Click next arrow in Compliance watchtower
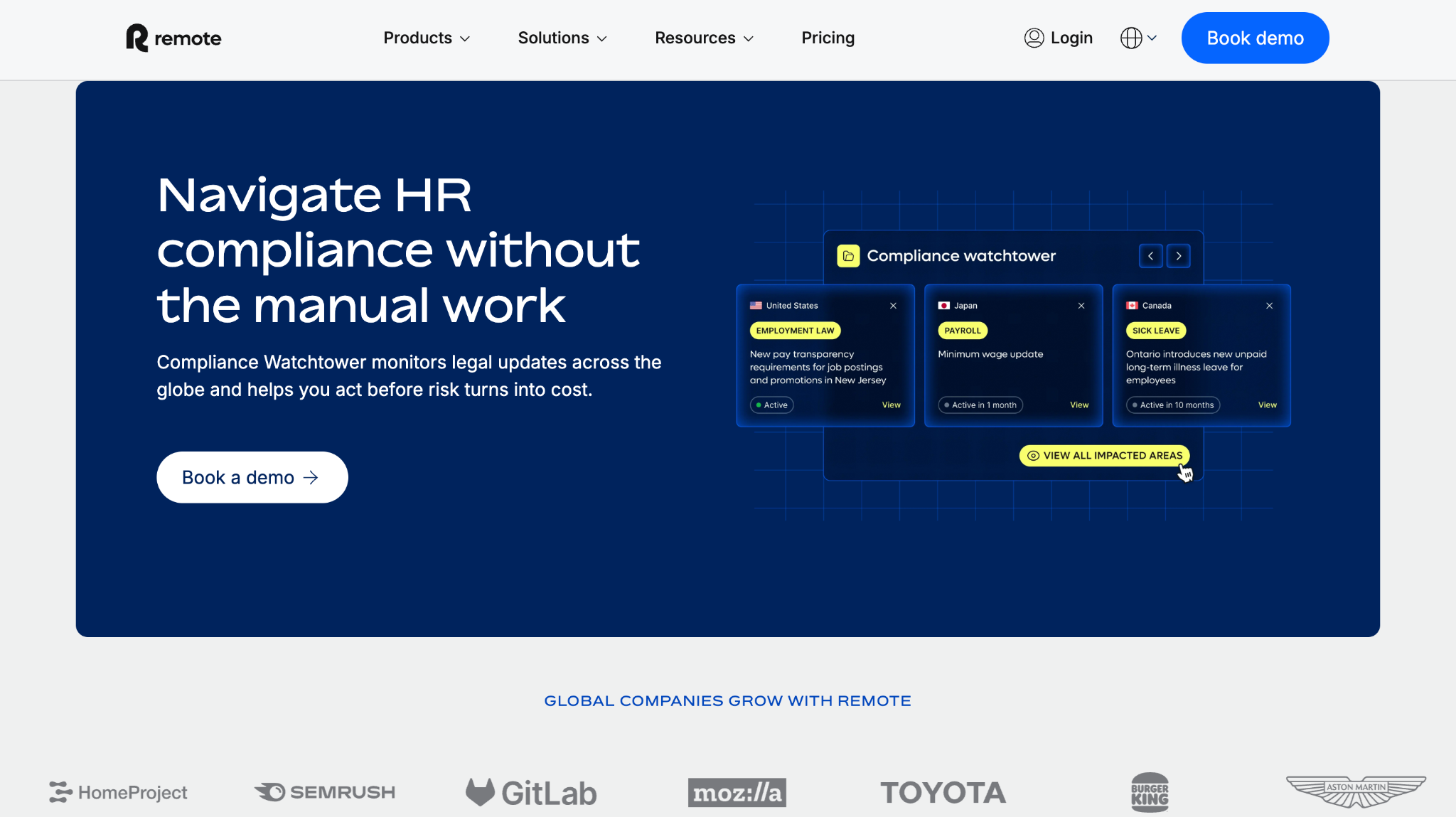Screen dimensions: 1456x817 [1179, 256]
